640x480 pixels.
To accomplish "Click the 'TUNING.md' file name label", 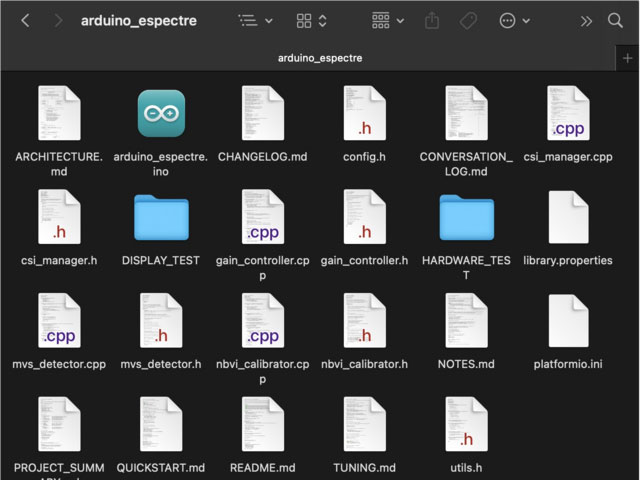I will point(364,468).
